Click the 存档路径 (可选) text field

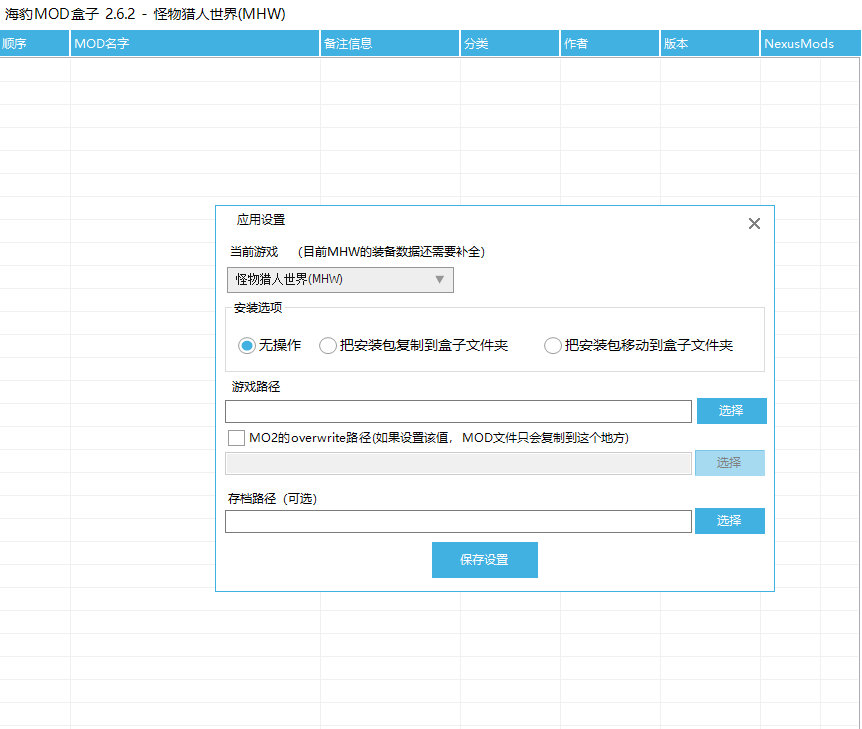(458, 521)
